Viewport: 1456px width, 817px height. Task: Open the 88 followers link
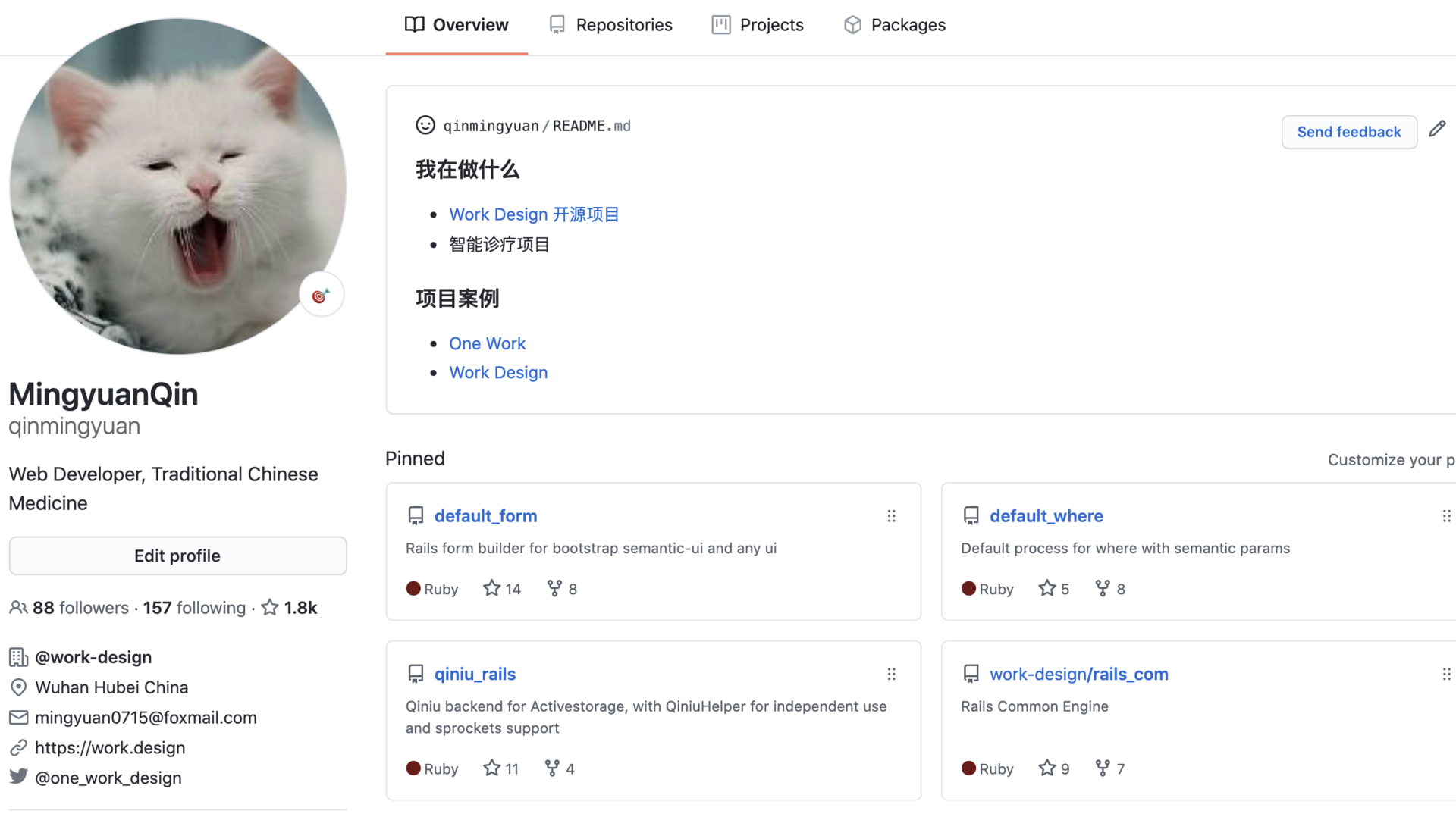80,608
